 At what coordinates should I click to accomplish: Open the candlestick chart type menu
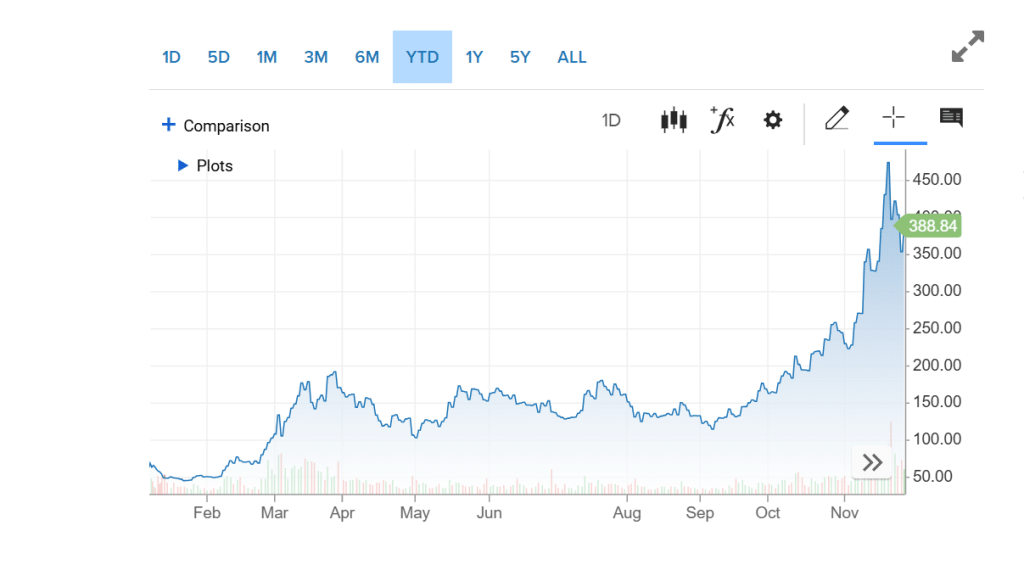[673, 121]
